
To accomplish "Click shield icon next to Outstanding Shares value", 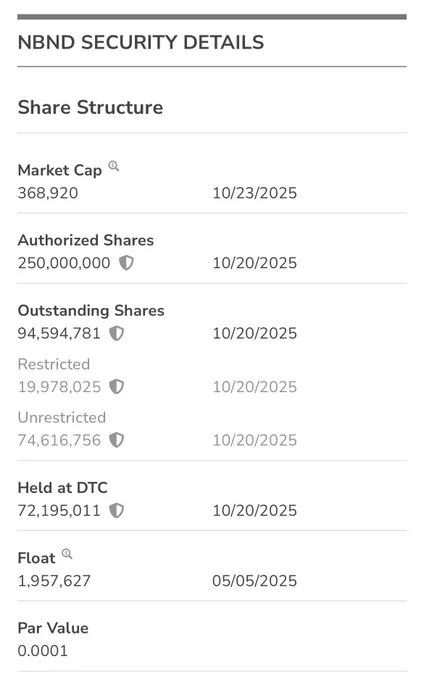I will (x=116, y=333).
